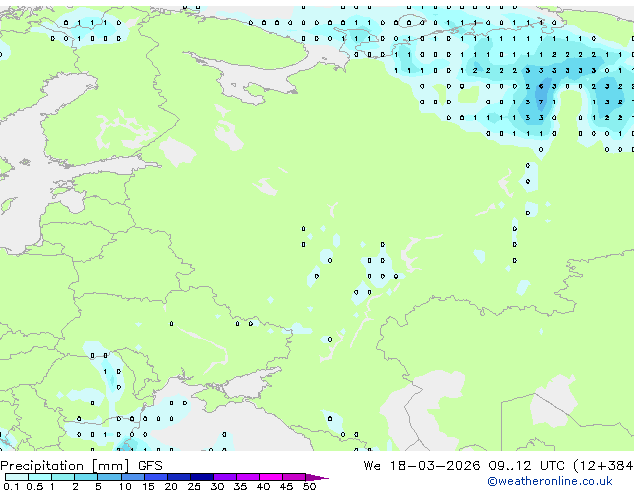Select the 35–40 mm violet legend swatch
Viewport: 634px width, 490px height.
coord(248,477)
